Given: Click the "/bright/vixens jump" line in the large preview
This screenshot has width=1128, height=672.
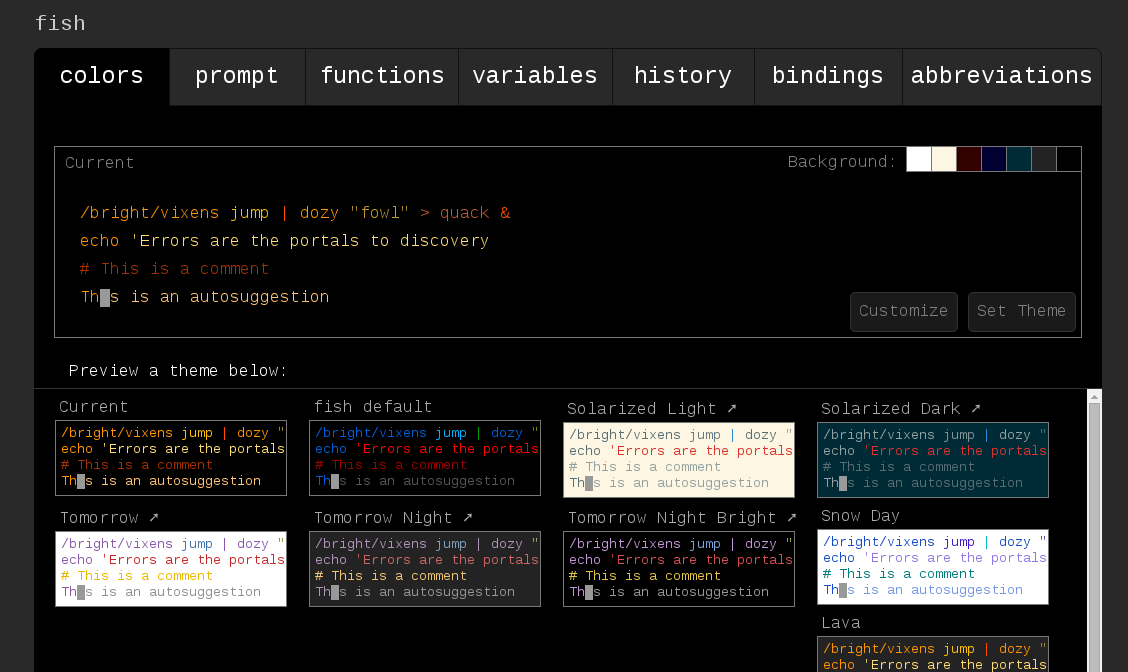Looking at the screenshot, I should click(x=295, y=213).
